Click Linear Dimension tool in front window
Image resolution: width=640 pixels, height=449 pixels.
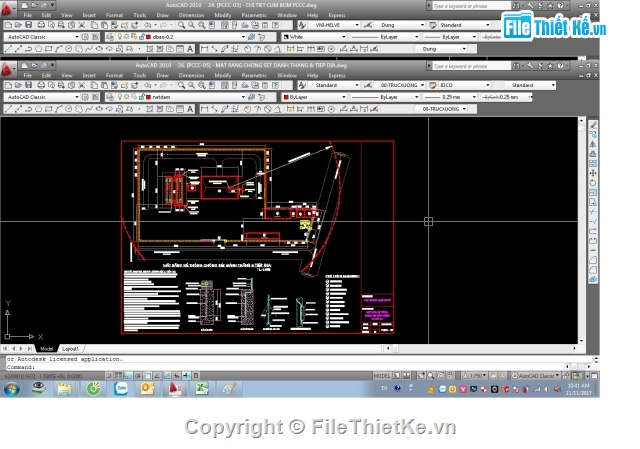[204, 109]
